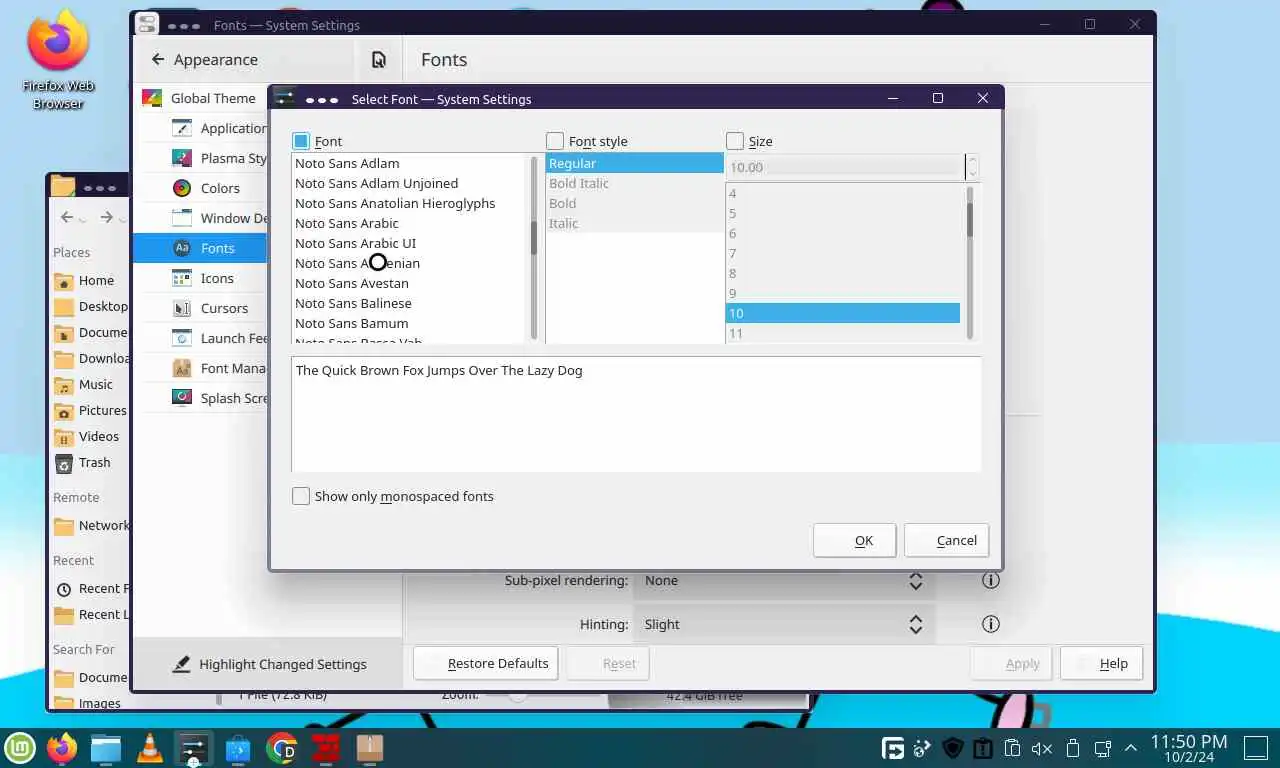Click the Firefox Web Browser desktop icon
Screen dimensions: 1280x768
point(58,62)
